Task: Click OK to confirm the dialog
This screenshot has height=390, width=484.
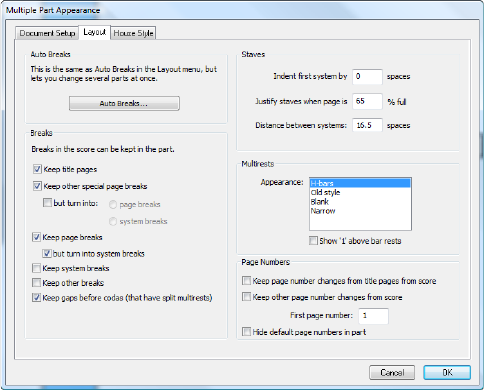Action: coord(447,372)
